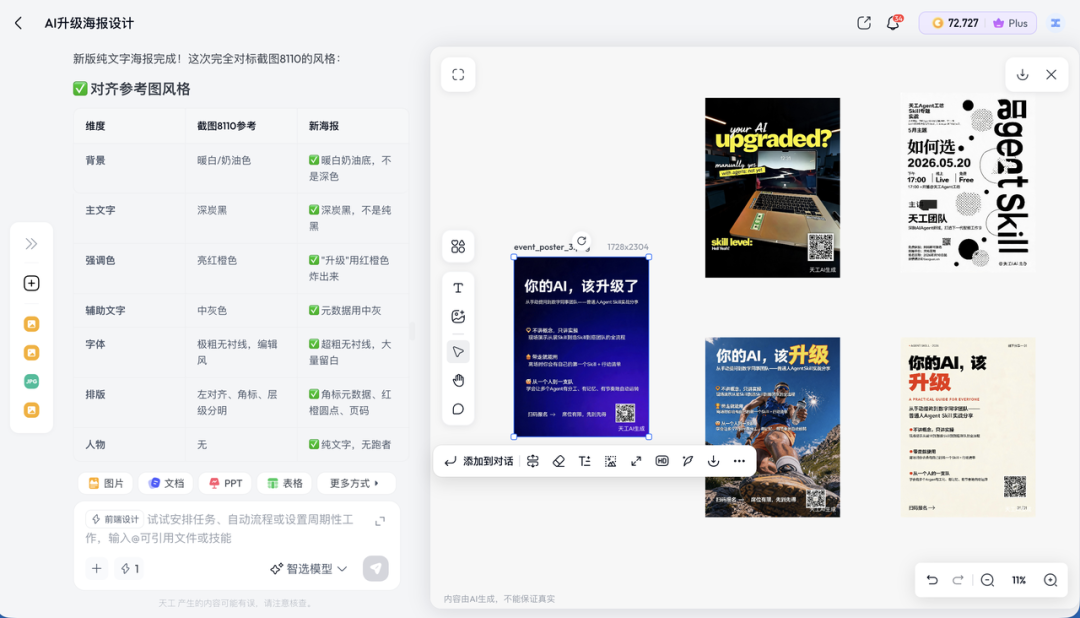This screenshot has width=1080, height=618.
Task: Add attachment with plus button
Action: click(96, 568)
